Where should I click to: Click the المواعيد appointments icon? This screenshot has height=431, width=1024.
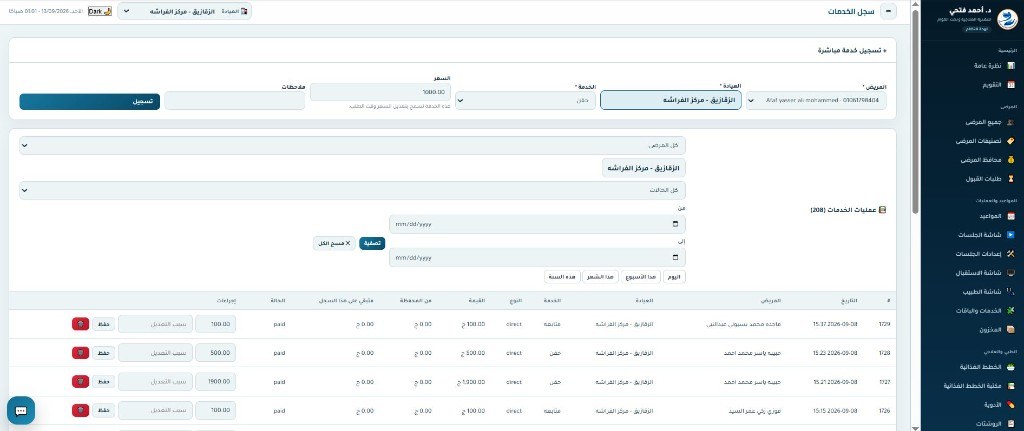tap(1011, 216)
